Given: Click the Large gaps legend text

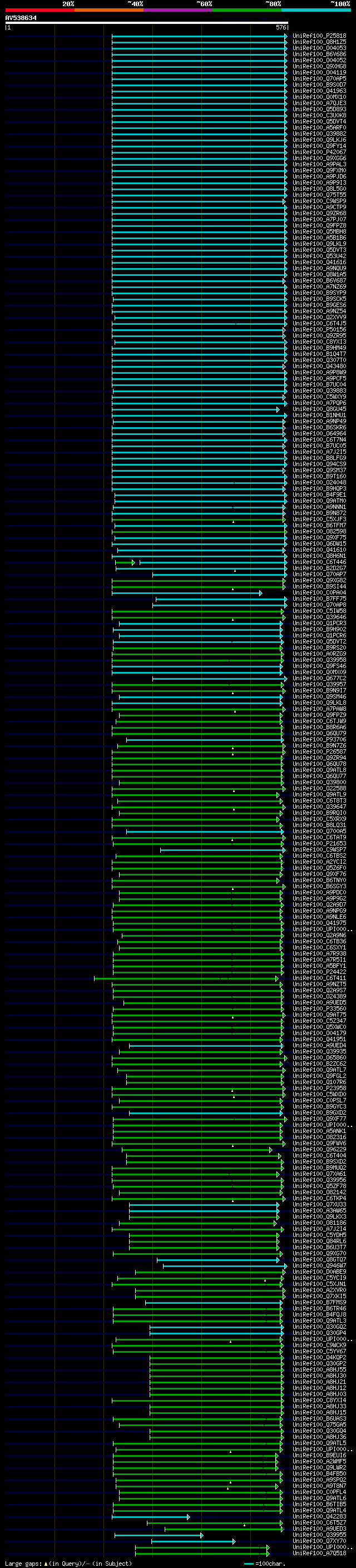Looking at the screenshot, I should 68,1564.
